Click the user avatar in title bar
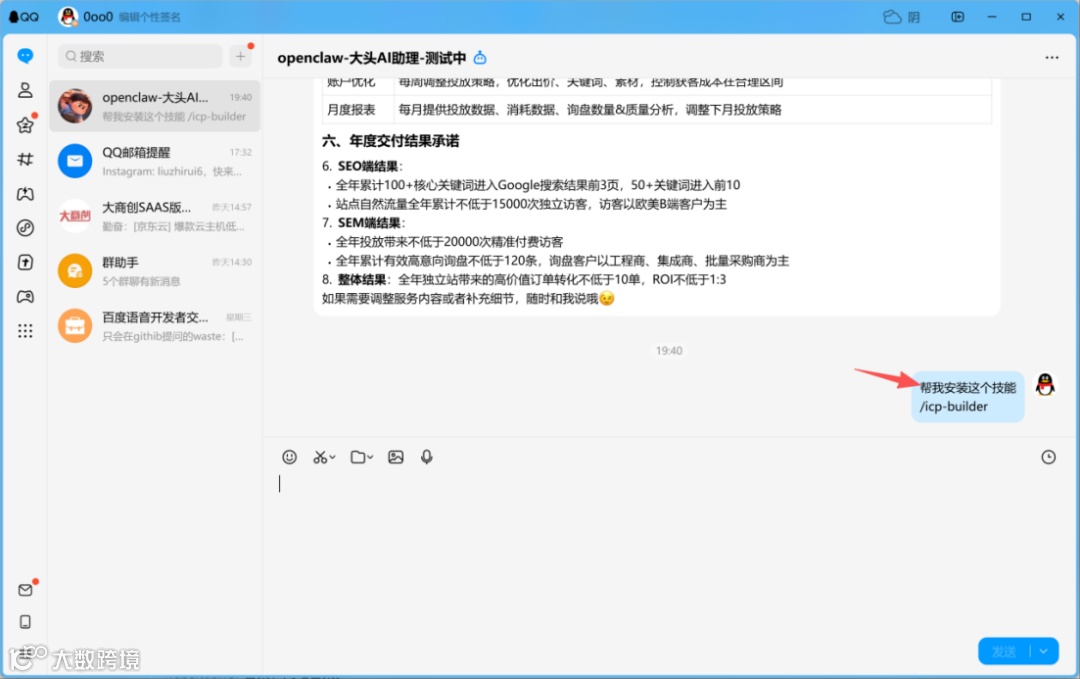Image resolution: width=1080 pixels, height=679 pixels. pyautogui.click(x=68, y=17)
